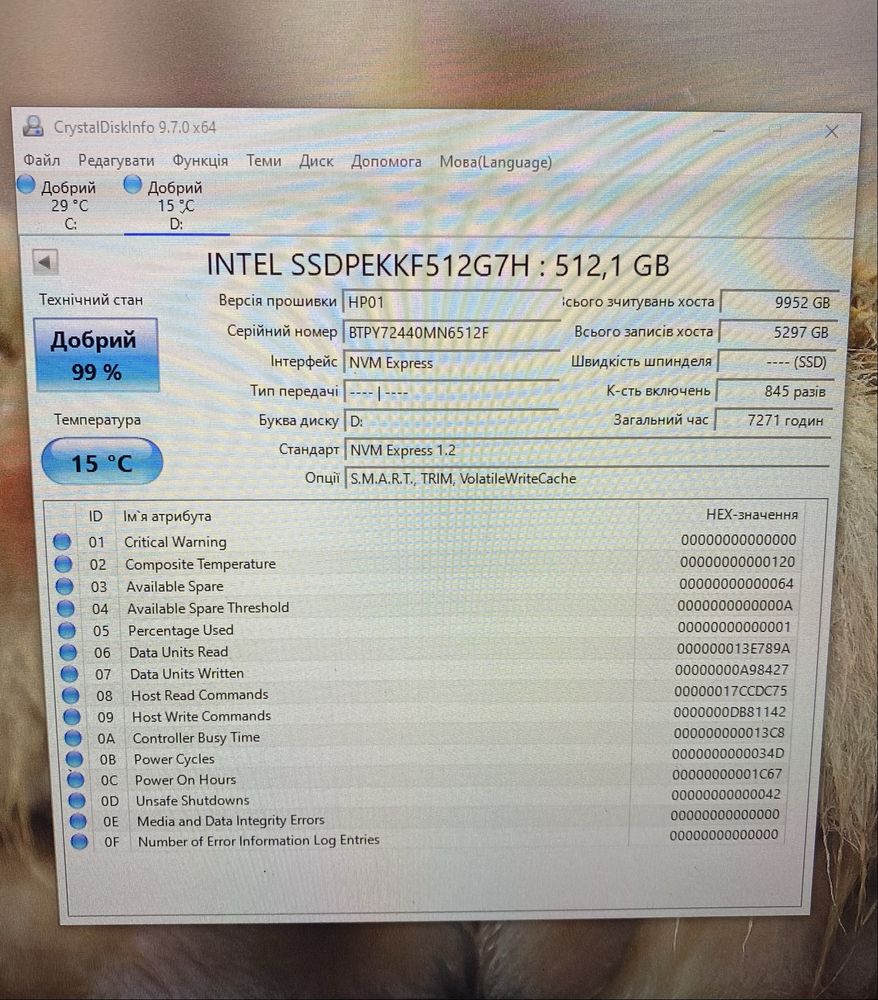The height and width of the screenshot is (1000, 878).
Task: Click the features field S.M.A.R.T., TRIM, VolatileWriteCache
Action: tap(587, 478)
